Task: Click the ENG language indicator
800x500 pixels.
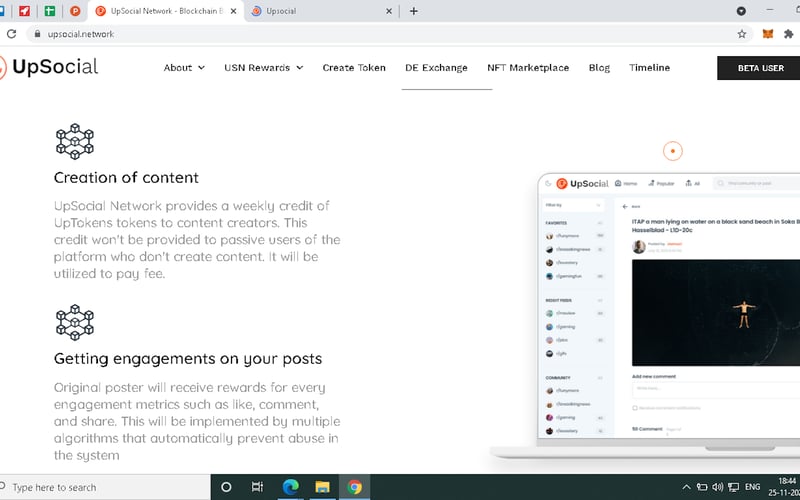Action: tap(753, 487)
